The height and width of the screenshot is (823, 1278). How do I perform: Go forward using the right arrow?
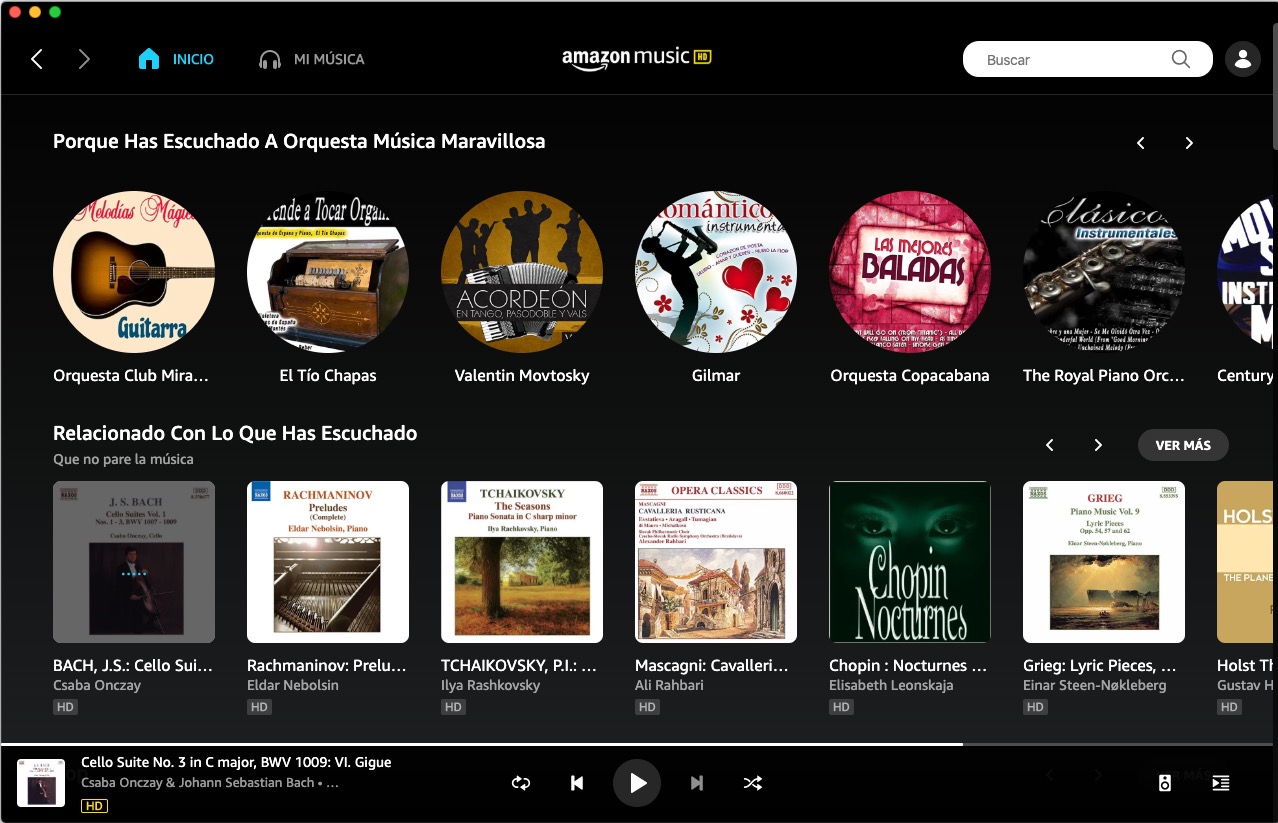click(84, 60)
